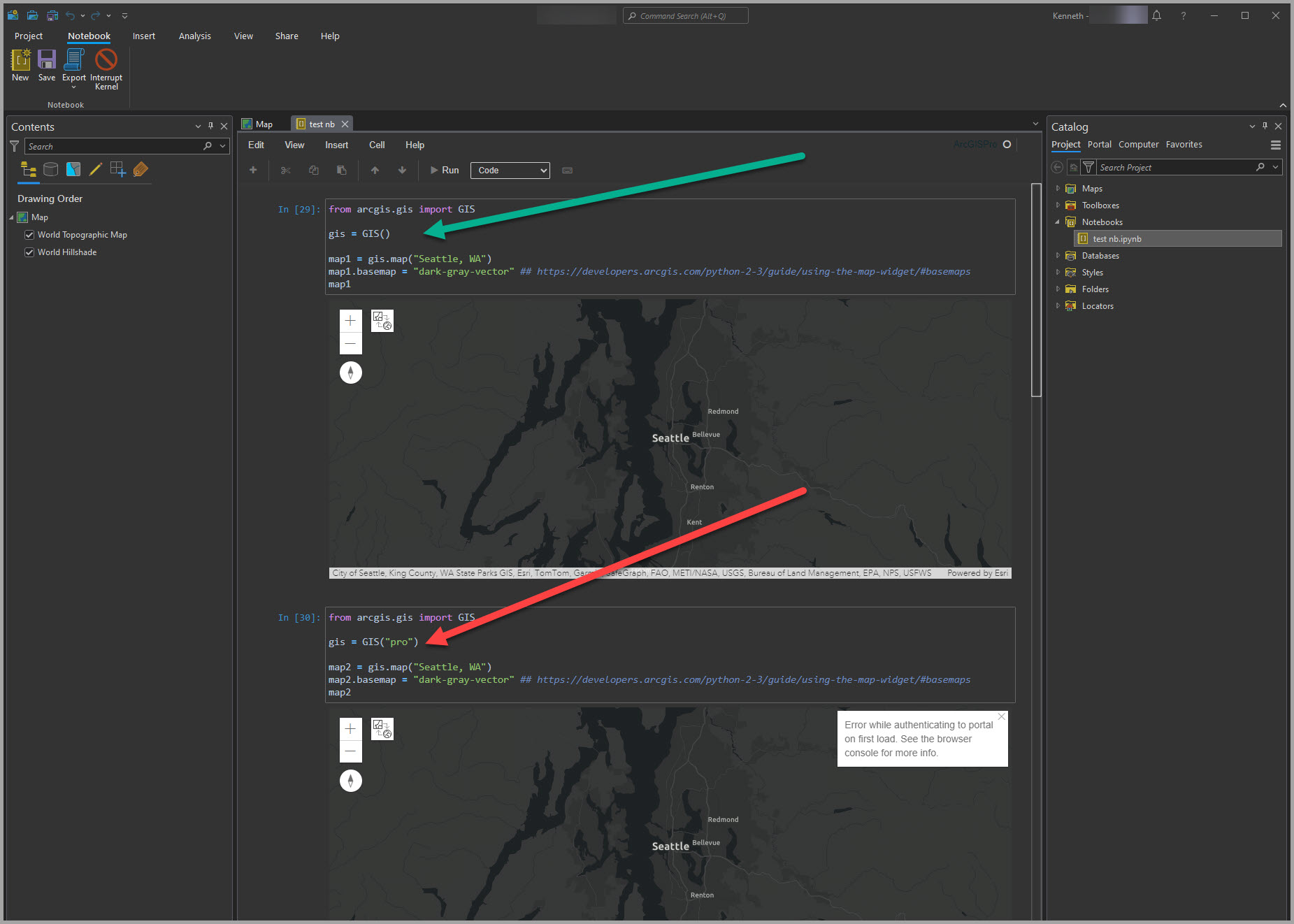This screenshot has height=924, width=1294.
Task: Reset compass on first map widget
Action: (x=351, y=373)
